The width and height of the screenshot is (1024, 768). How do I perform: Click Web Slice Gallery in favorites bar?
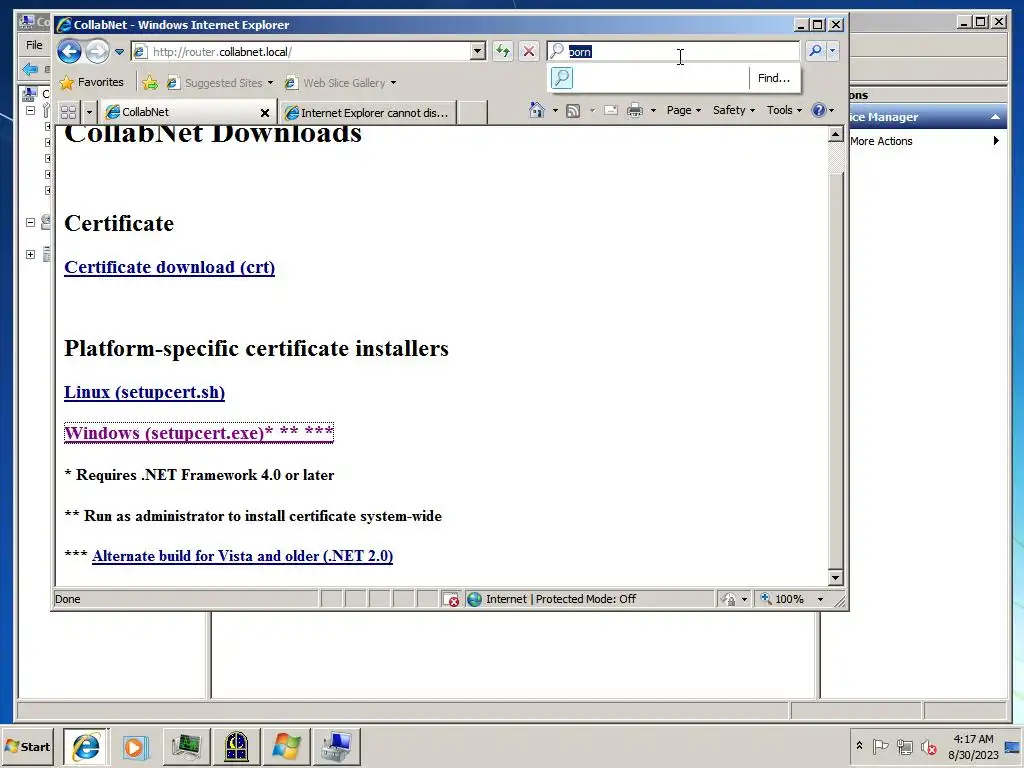(x=340, y=83)
